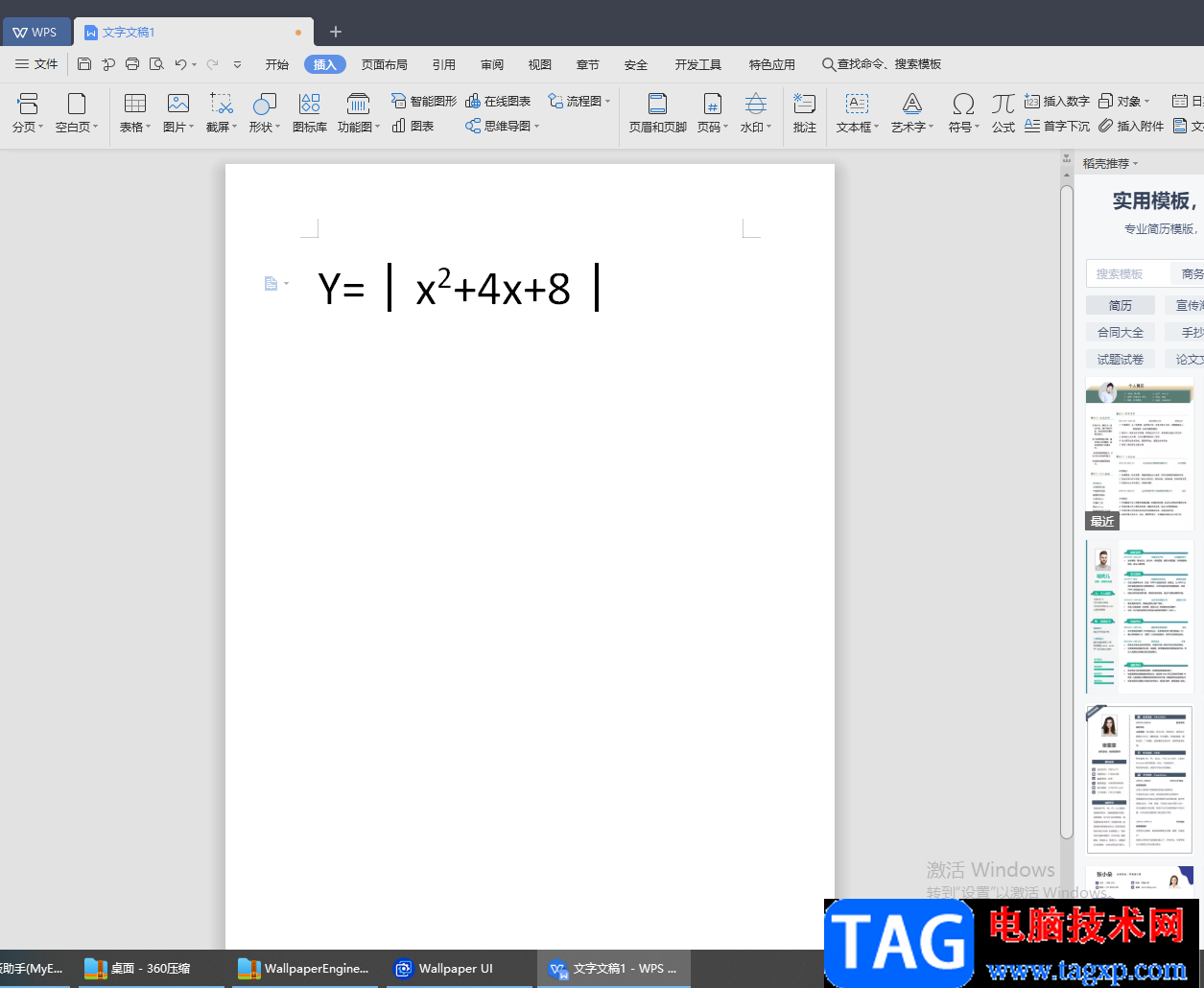Open Print Preview icon

point(156,64)
